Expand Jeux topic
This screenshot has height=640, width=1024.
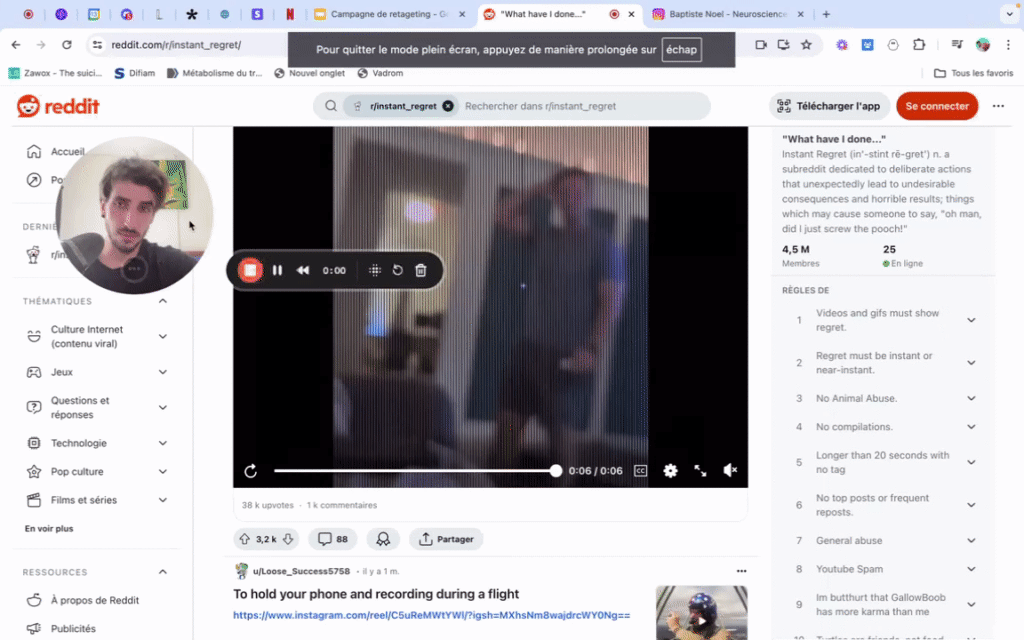pos(163,372)
